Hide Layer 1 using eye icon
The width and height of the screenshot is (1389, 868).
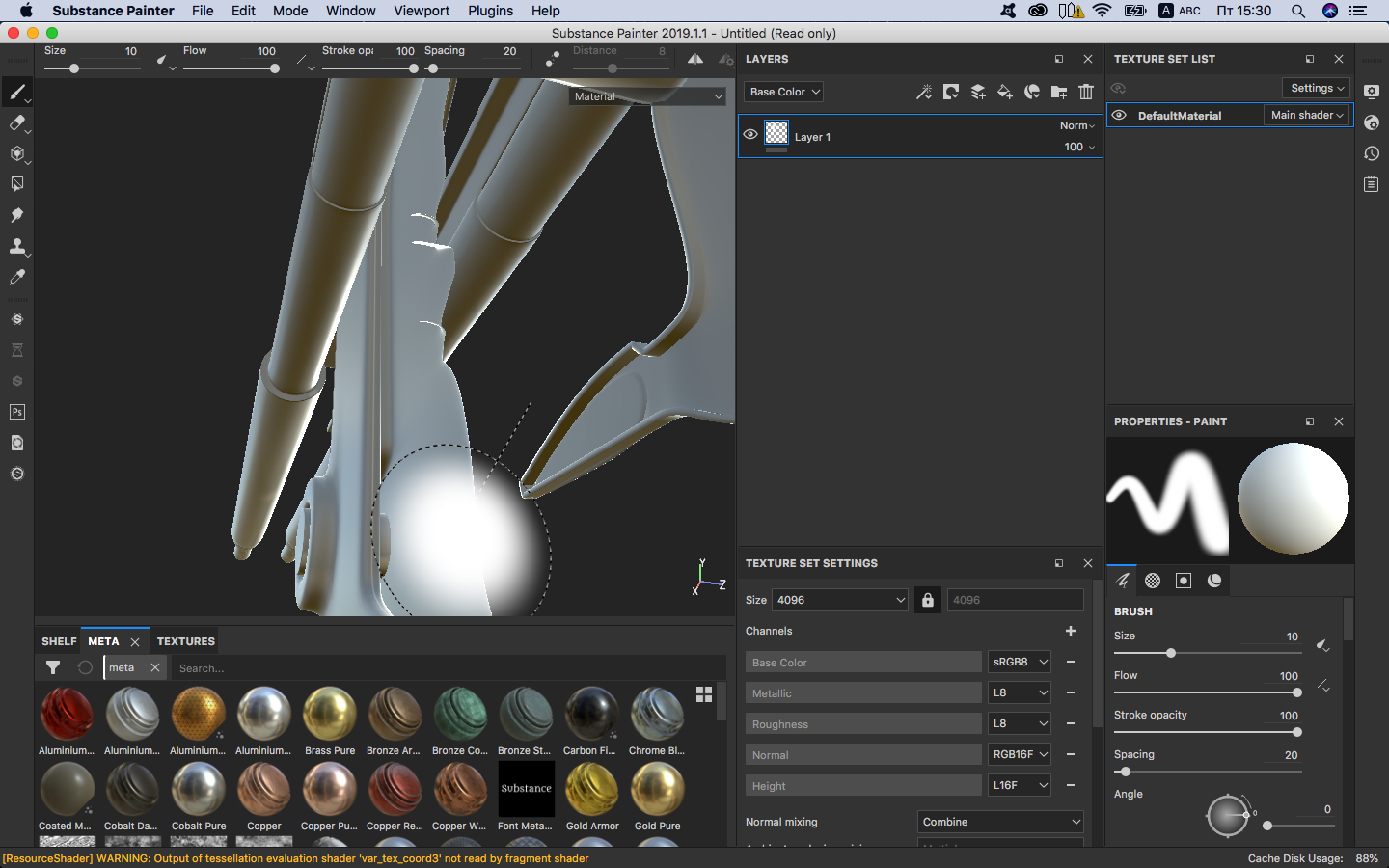(750, 135)
